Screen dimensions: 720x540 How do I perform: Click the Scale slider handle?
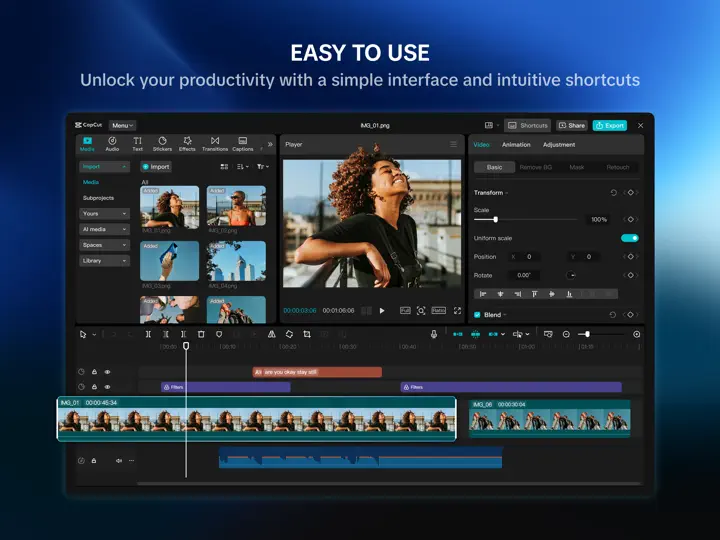pos(495,219)
